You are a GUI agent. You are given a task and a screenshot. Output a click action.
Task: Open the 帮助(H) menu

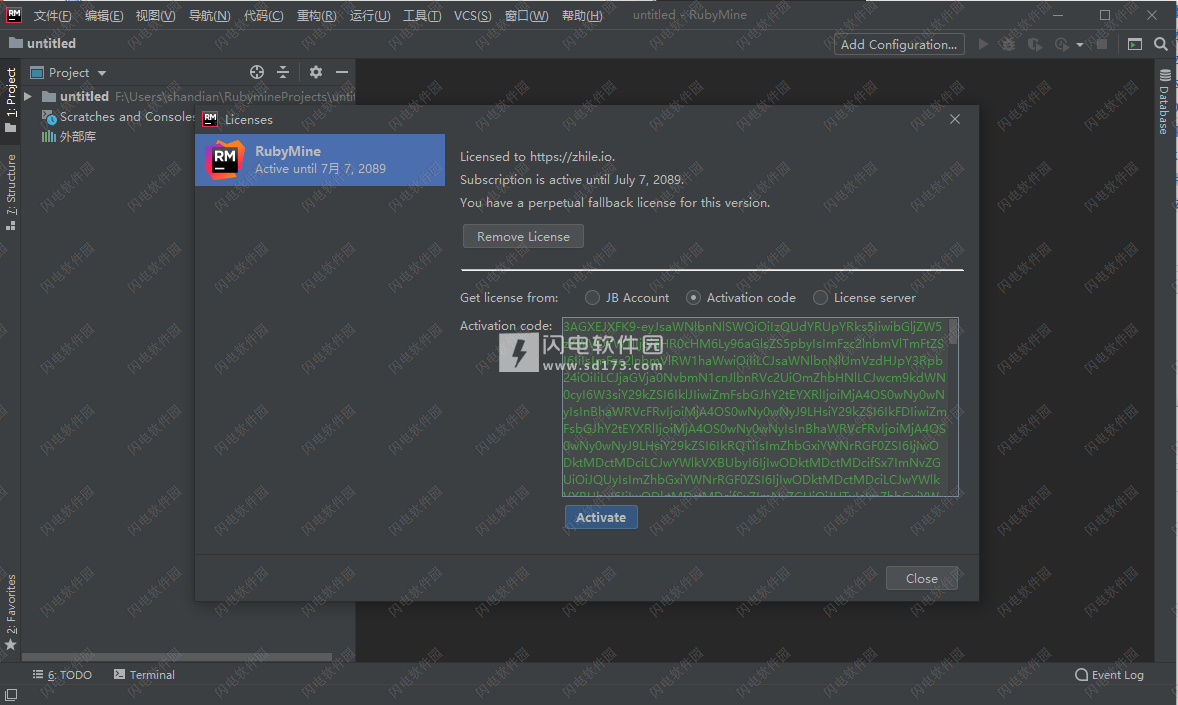coord(582,16)
